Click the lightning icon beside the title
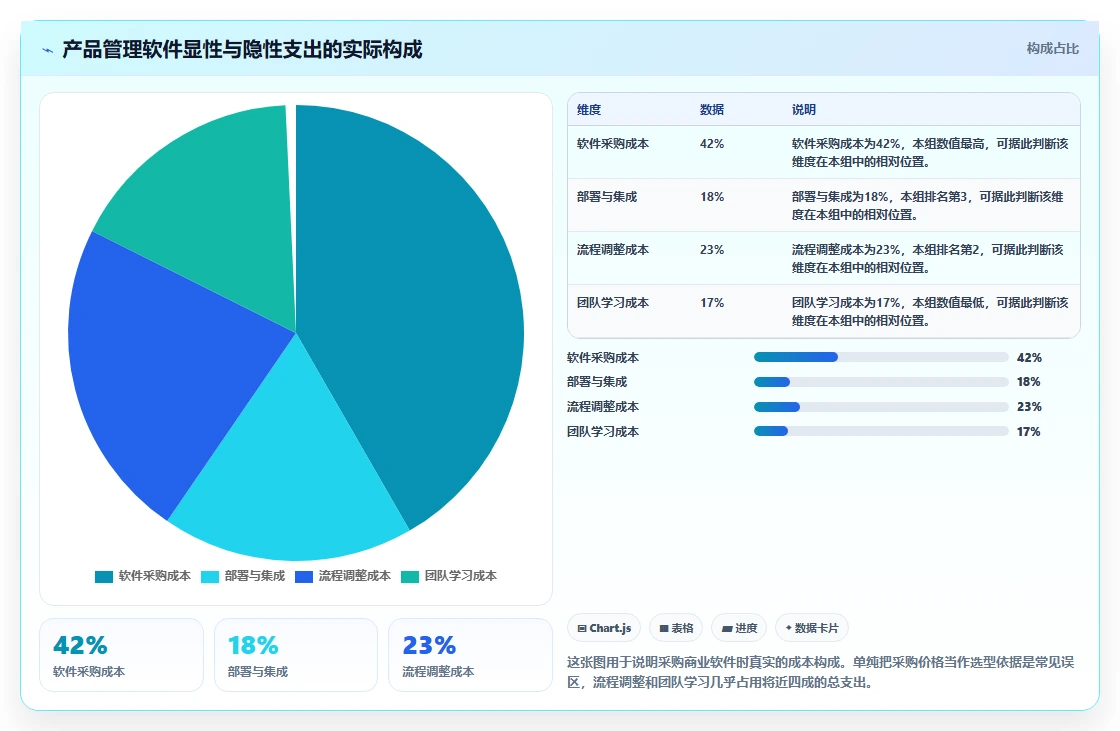The image size is (1120, 731). click(48, 50)
